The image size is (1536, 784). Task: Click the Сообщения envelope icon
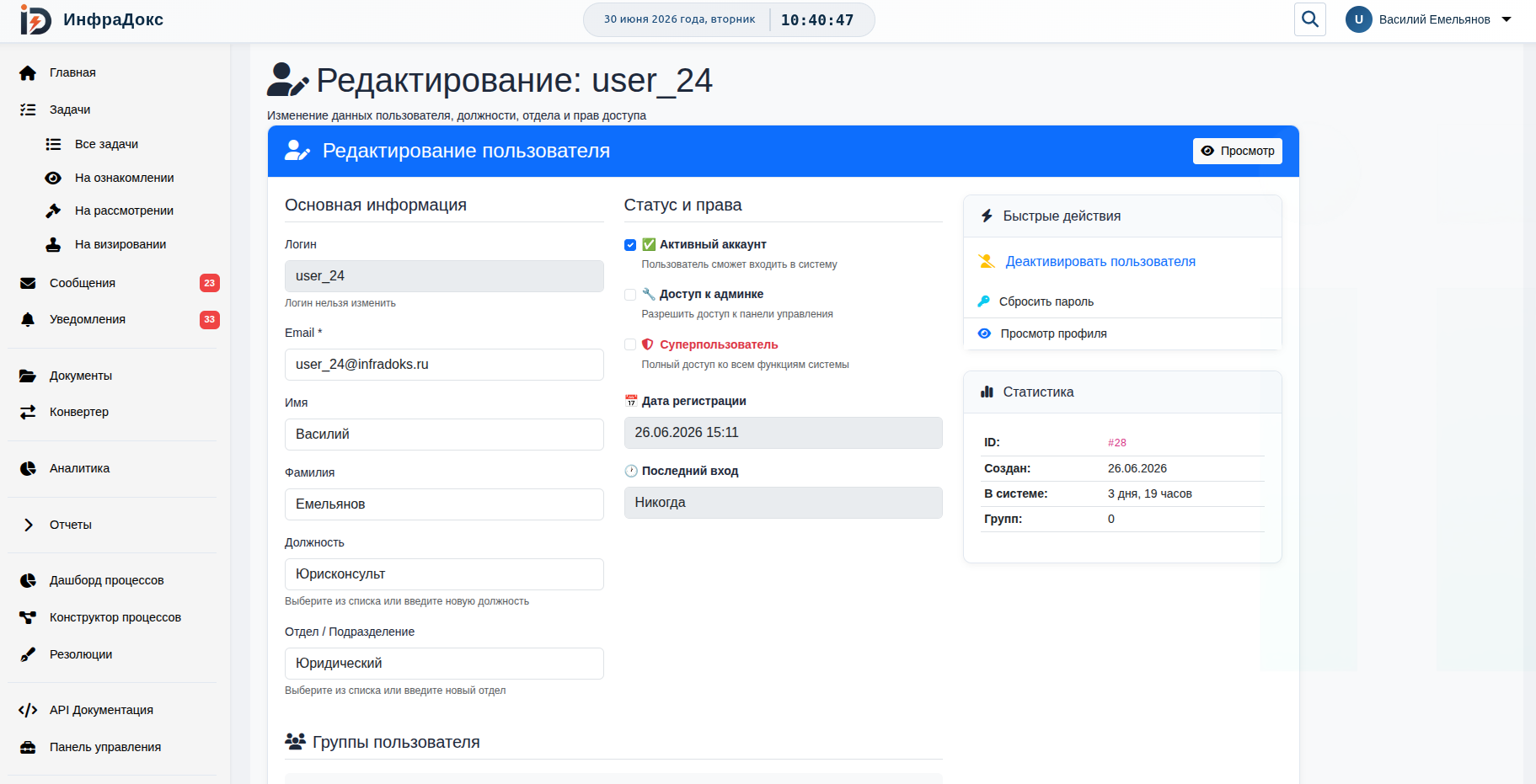click(x=28, y=283)
